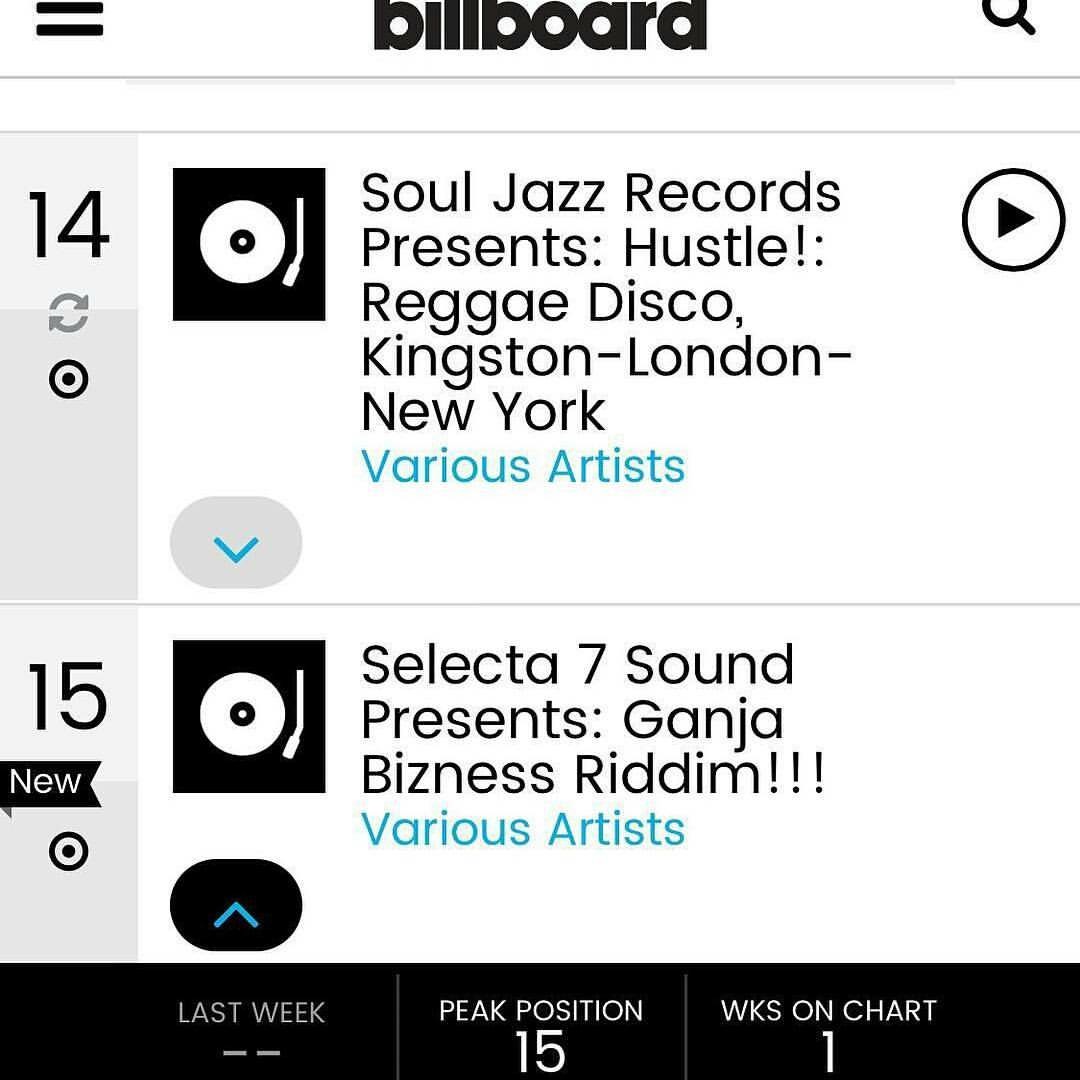
Task: Open Various Artists link under Soul Jazz Records
Action: (x=523, y=467)
